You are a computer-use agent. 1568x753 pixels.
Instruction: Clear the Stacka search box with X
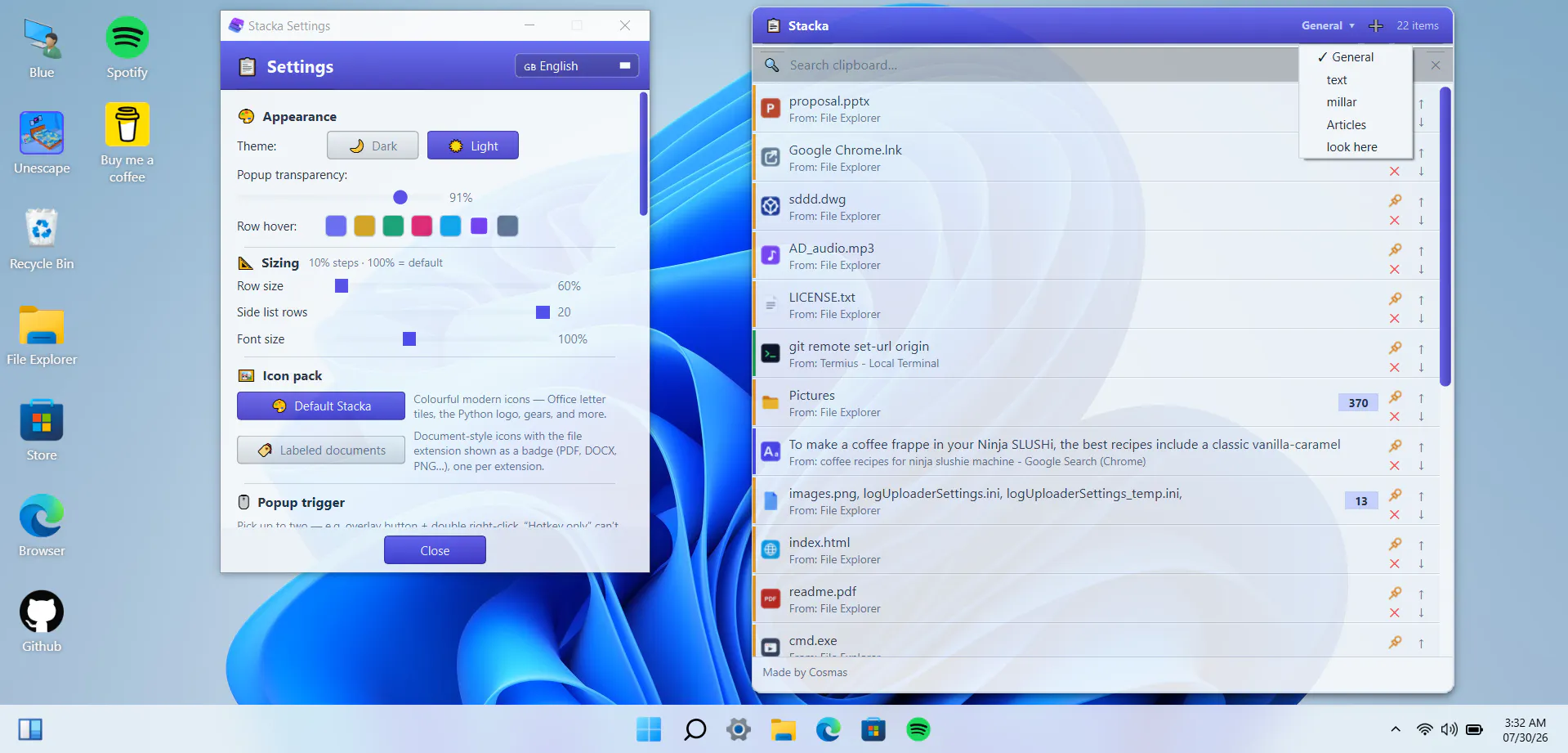point(1436,65)
